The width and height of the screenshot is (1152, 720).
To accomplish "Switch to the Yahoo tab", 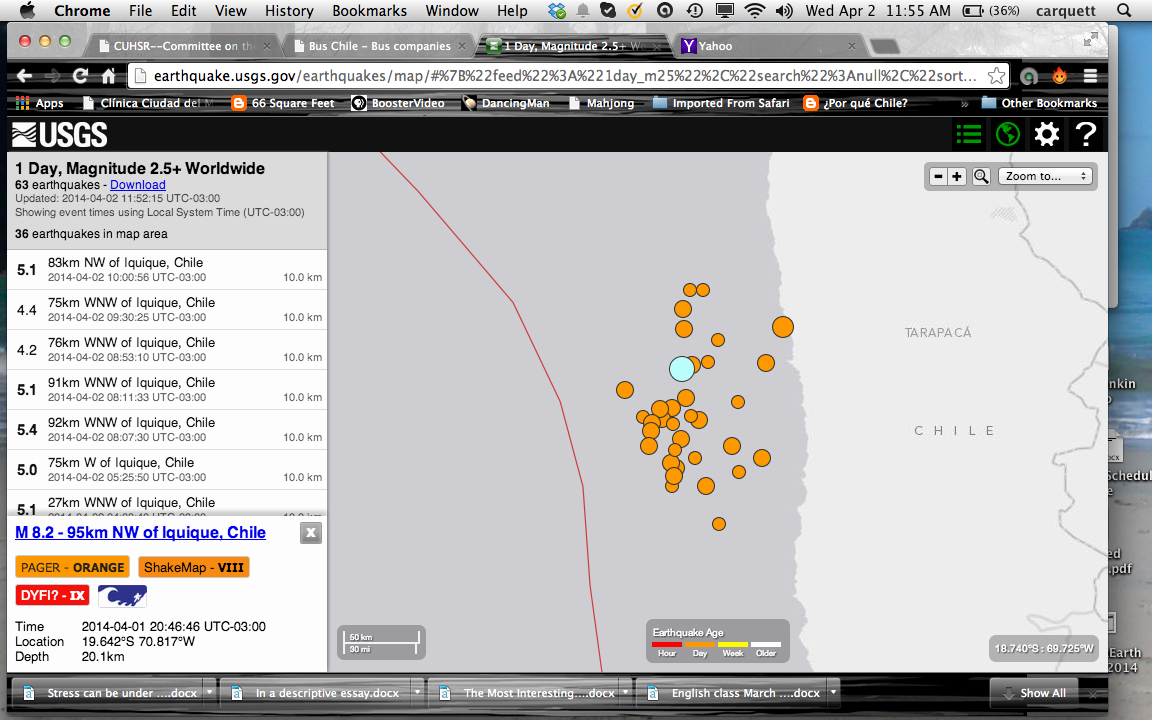I will pos(769,46).
